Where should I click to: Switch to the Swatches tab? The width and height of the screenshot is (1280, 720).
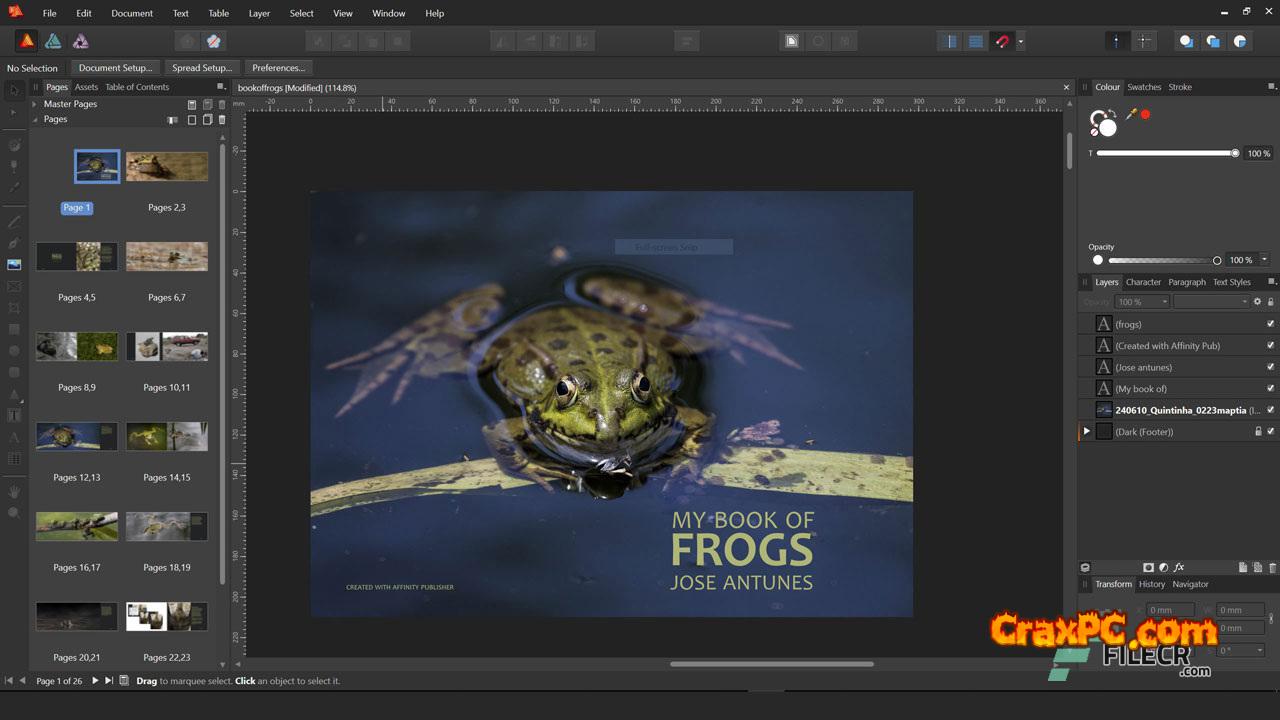[1144, 87]
